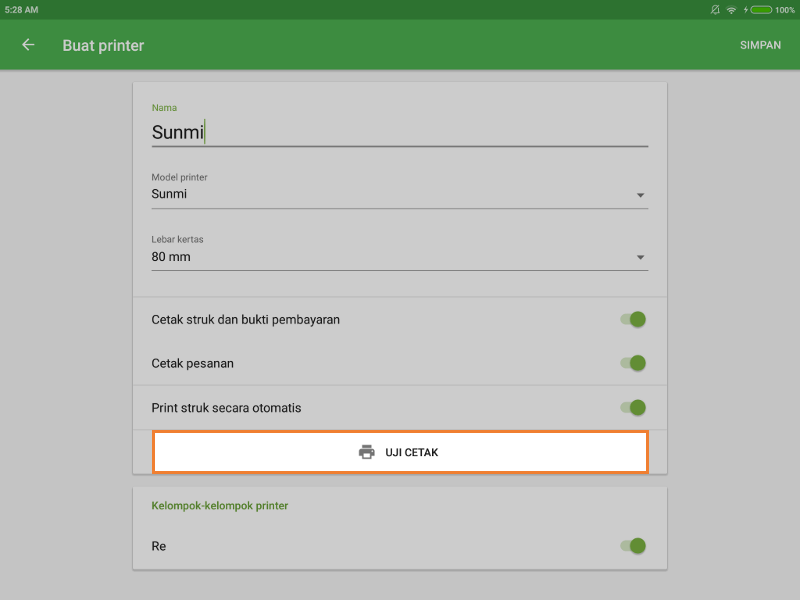Tap the 5:28 AM clock in status bar
This screenshot has width=800, height=600.
22,9
